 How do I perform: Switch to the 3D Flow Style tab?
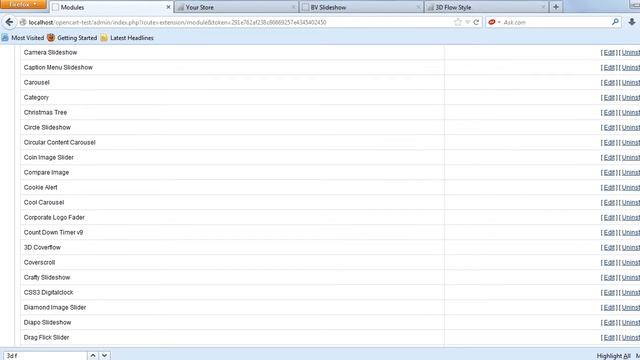click(487, 7)
